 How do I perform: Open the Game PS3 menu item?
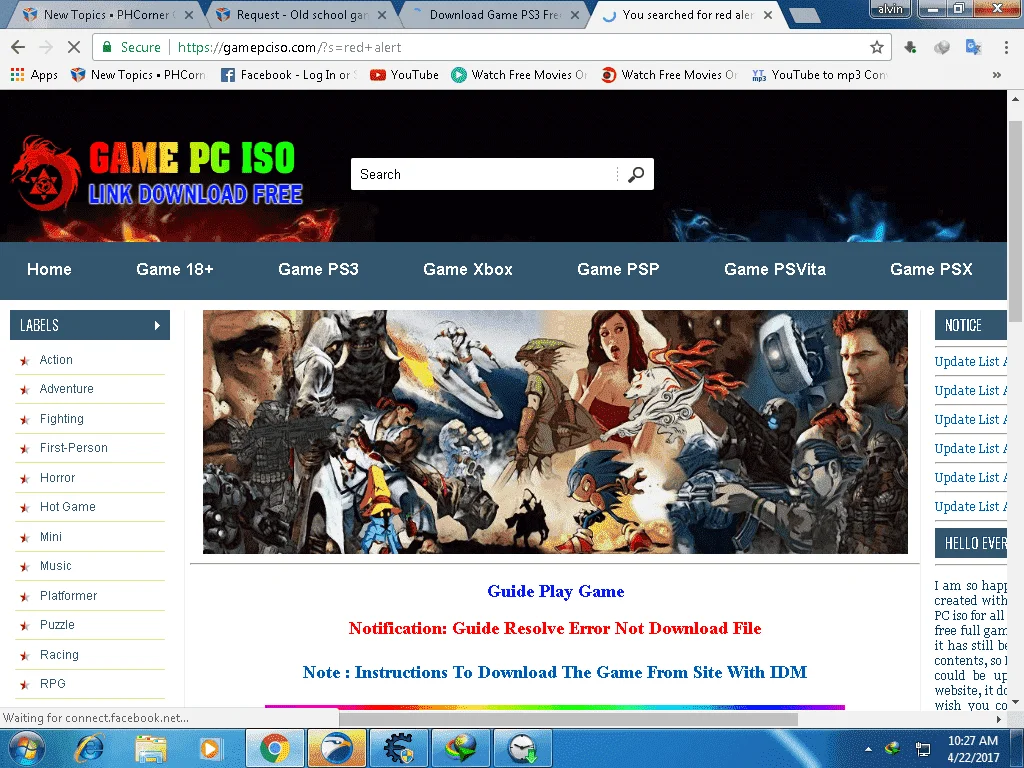coord(318,269)
